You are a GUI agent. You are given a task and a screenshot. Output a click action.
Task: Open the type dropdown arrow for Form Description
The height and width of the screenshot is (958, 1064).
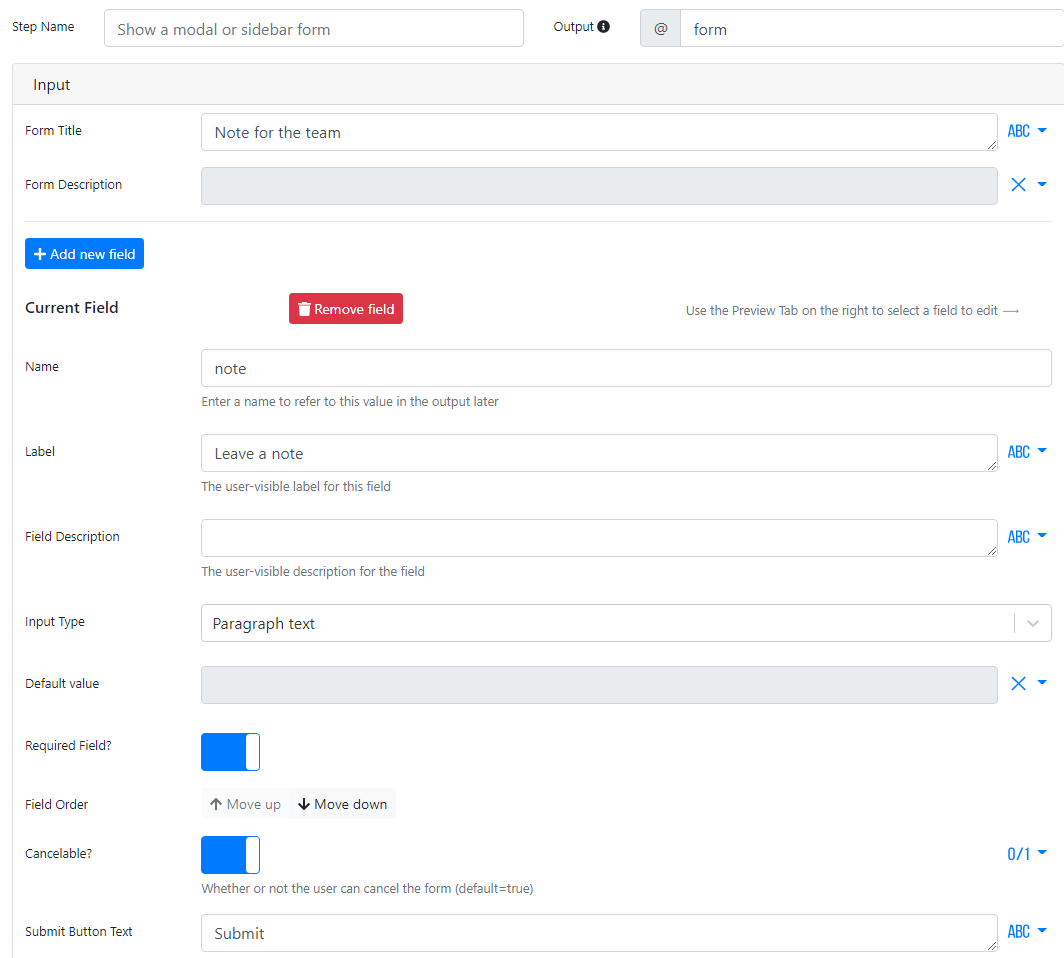pyautogui.click(x=1042, y=184)
